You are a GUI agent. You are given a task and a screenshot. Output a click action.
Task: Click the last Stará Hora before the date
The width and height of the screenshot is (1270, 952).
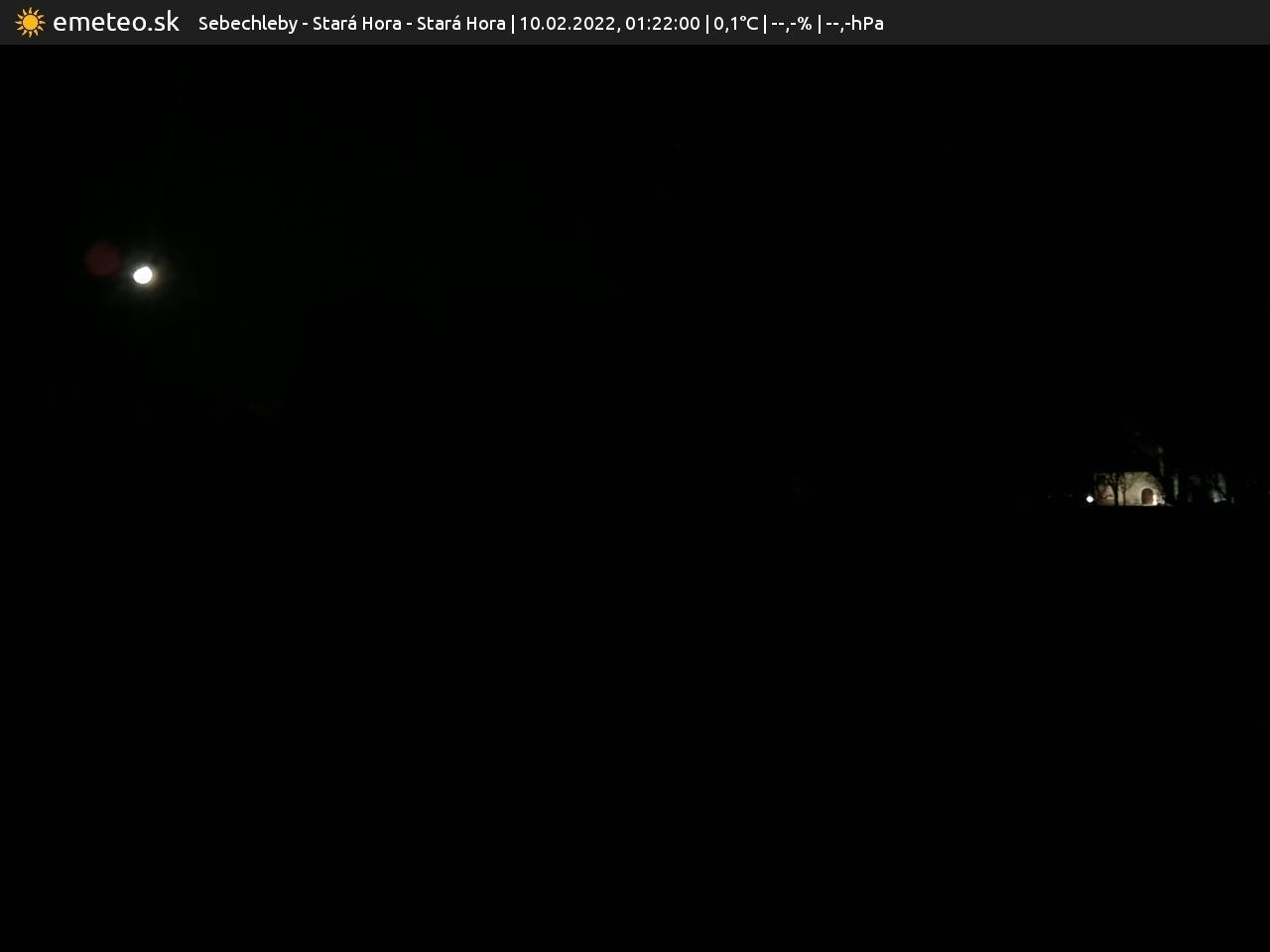(x=460, y=23)
